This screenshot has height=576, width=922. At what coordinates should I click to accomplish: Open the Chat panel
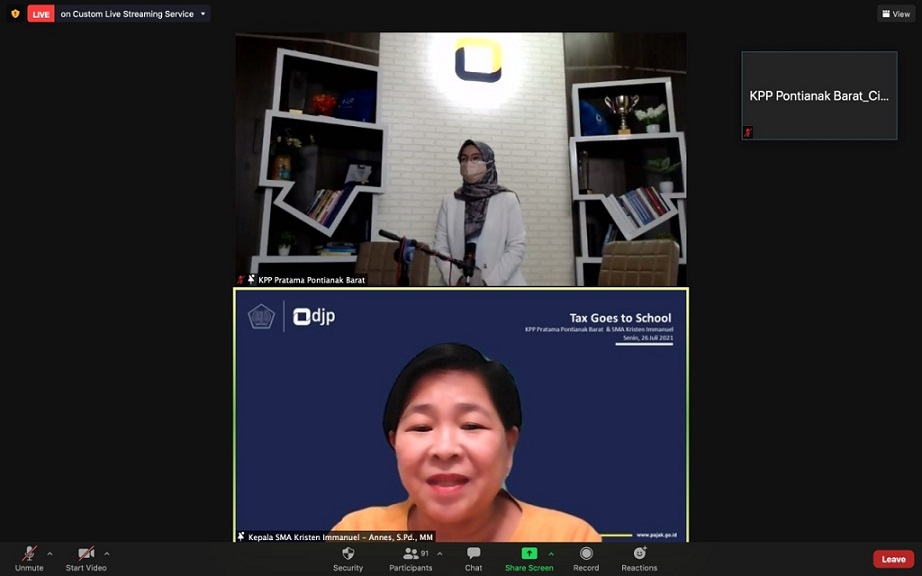pos(473,554)
